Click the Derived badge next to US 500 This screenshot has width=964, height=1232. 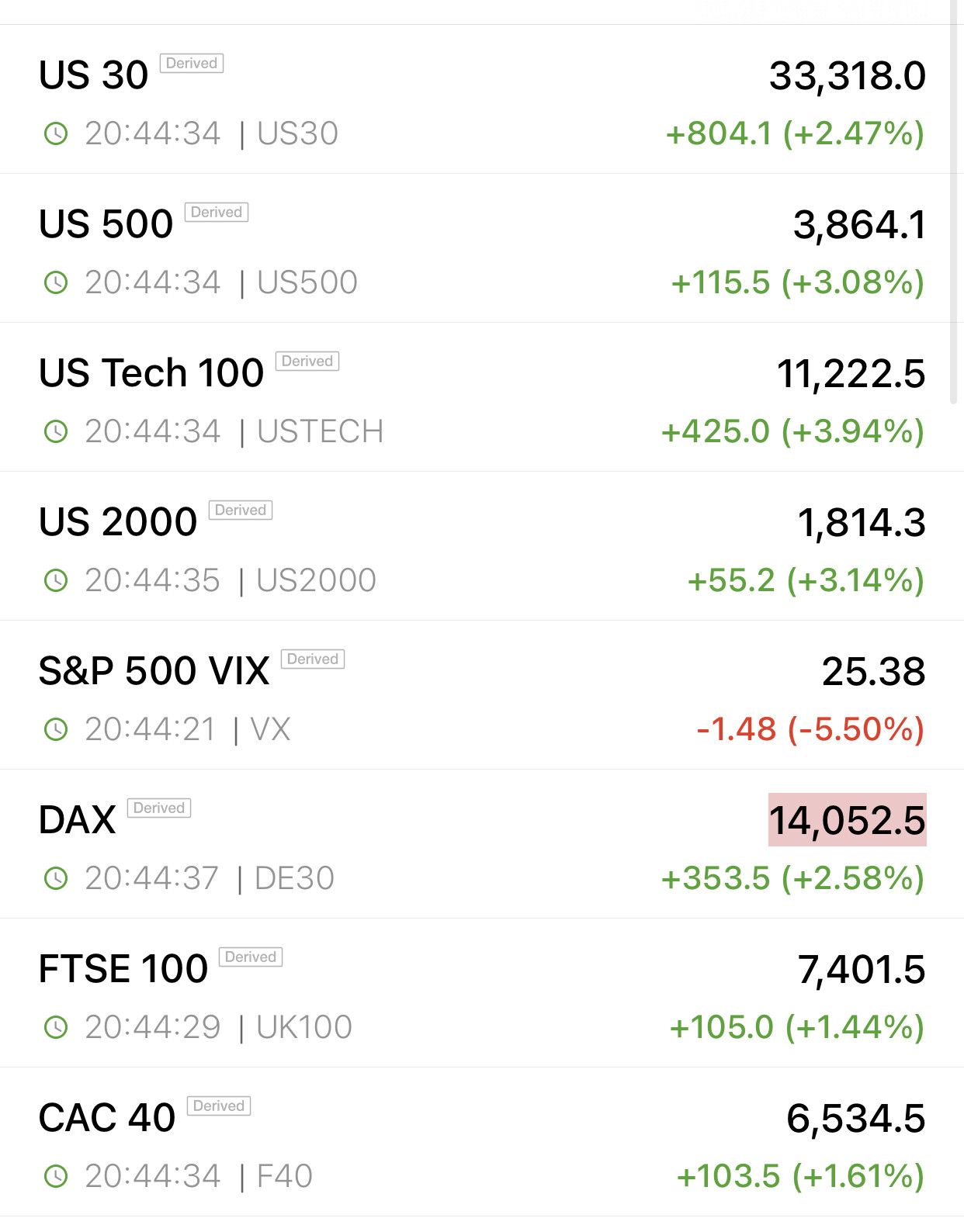(x=217, y=212)
